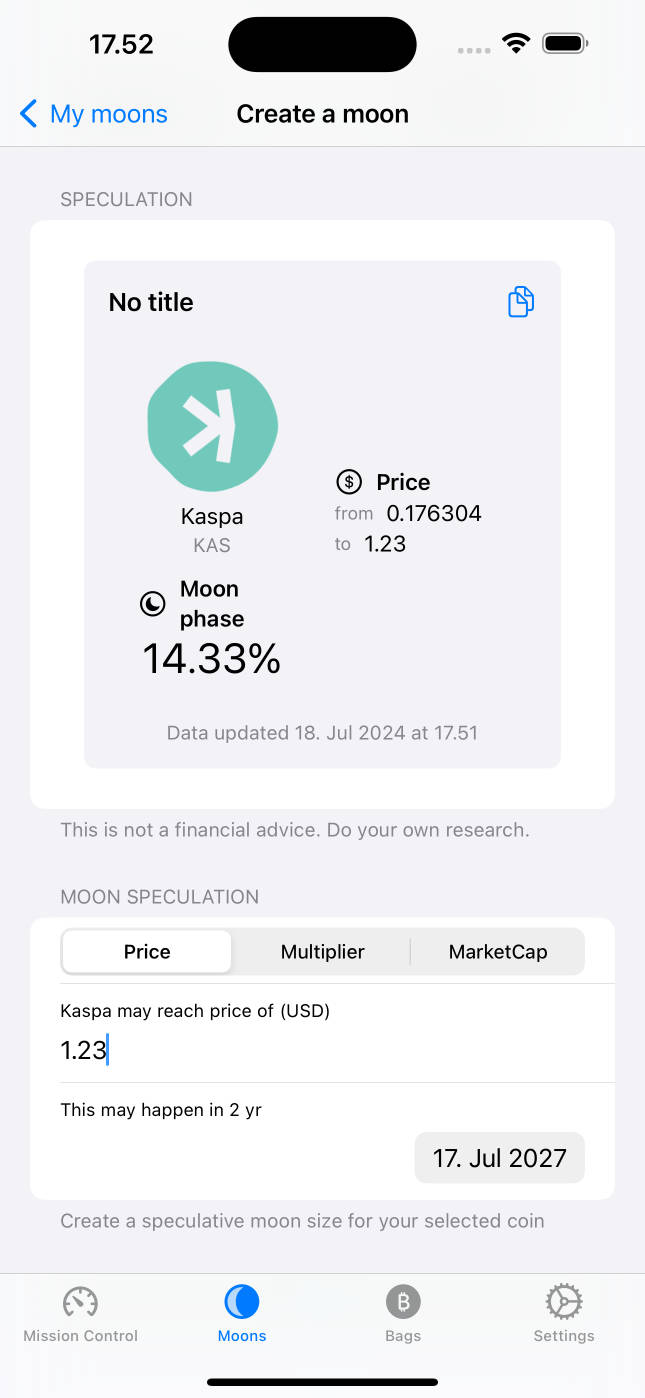Tap the Moon phase crescent icon
Viewport: 645px width, 1398px height.
(152, 604)
